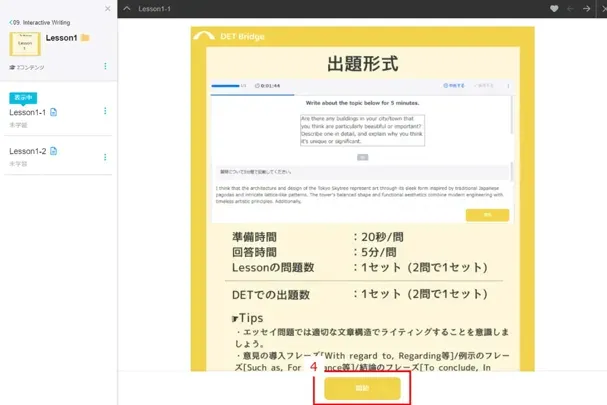The width and height of the screenshot is (607, 405).
Task: Open the Lesson1 three-dot options menu
Action: (x=105, y=66)
